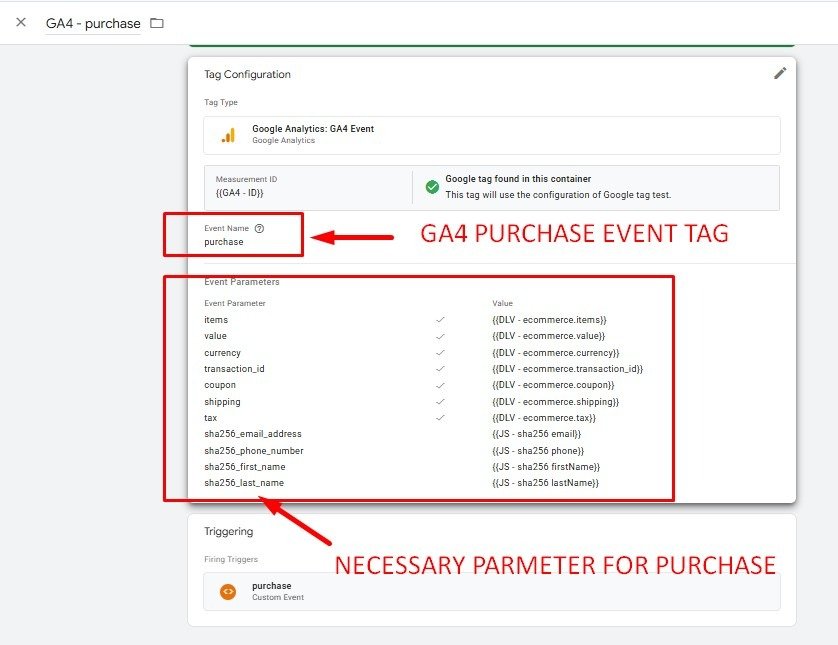Click the Event Name help question icon

259,228
